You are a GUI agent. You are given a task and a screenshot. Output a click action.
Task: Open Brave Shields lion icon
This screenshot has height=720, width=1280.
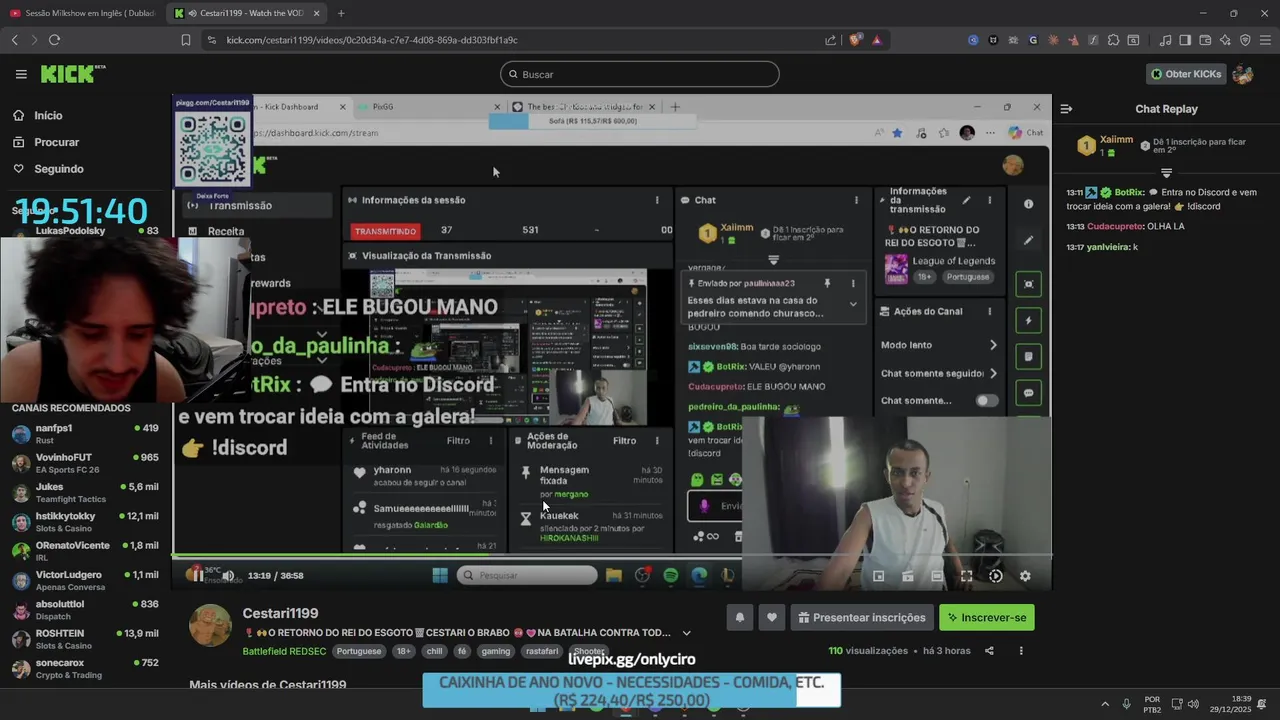[855, 40]
